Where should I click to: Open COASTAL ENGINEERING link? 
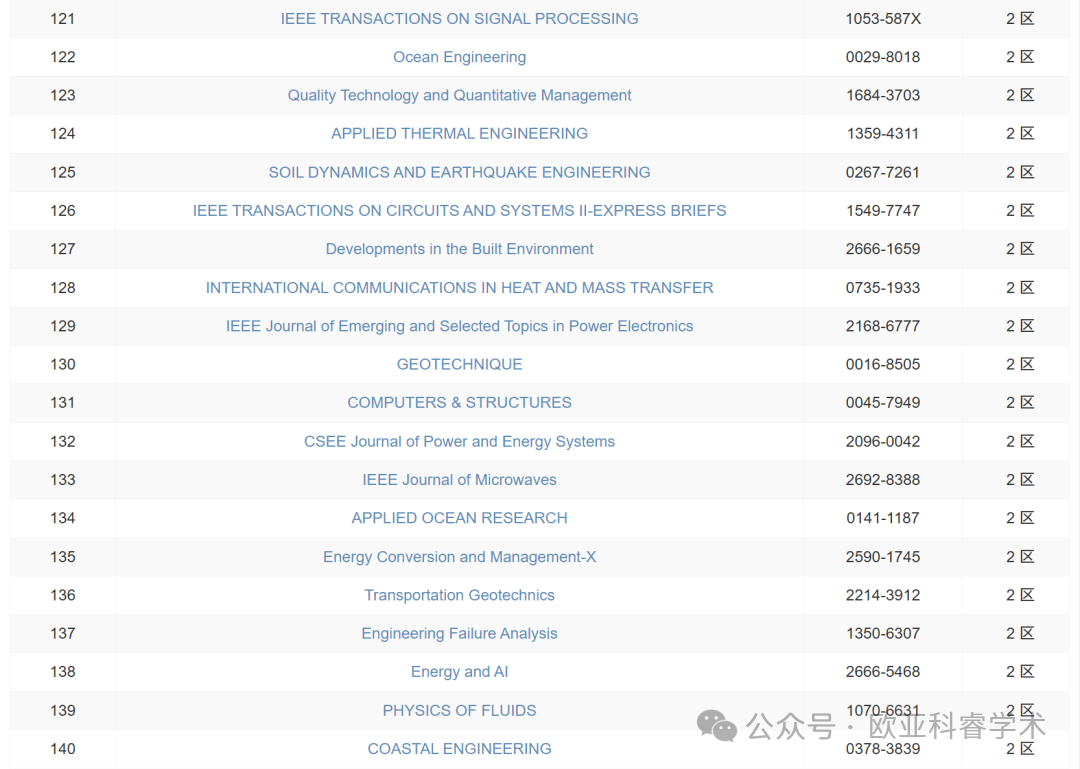(459, 749)
